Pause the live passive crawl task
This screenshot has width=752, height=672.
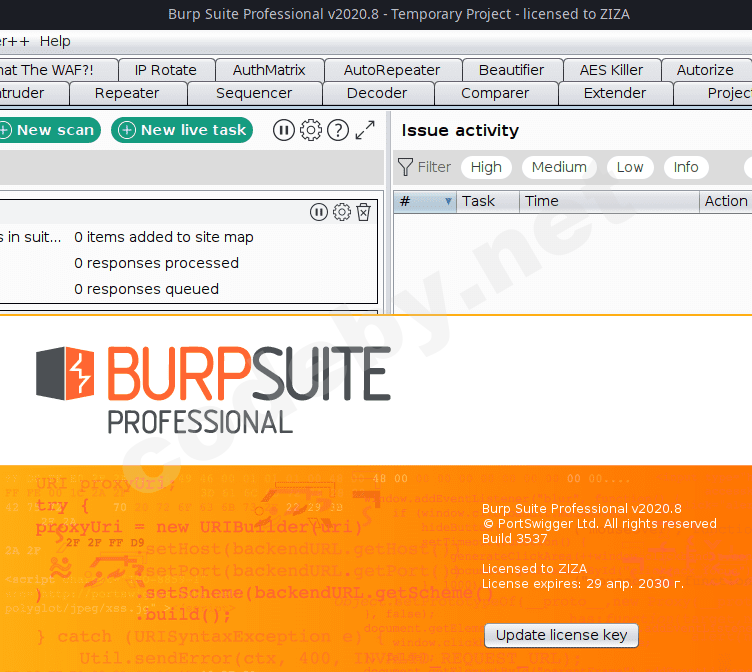click(318, 212)
